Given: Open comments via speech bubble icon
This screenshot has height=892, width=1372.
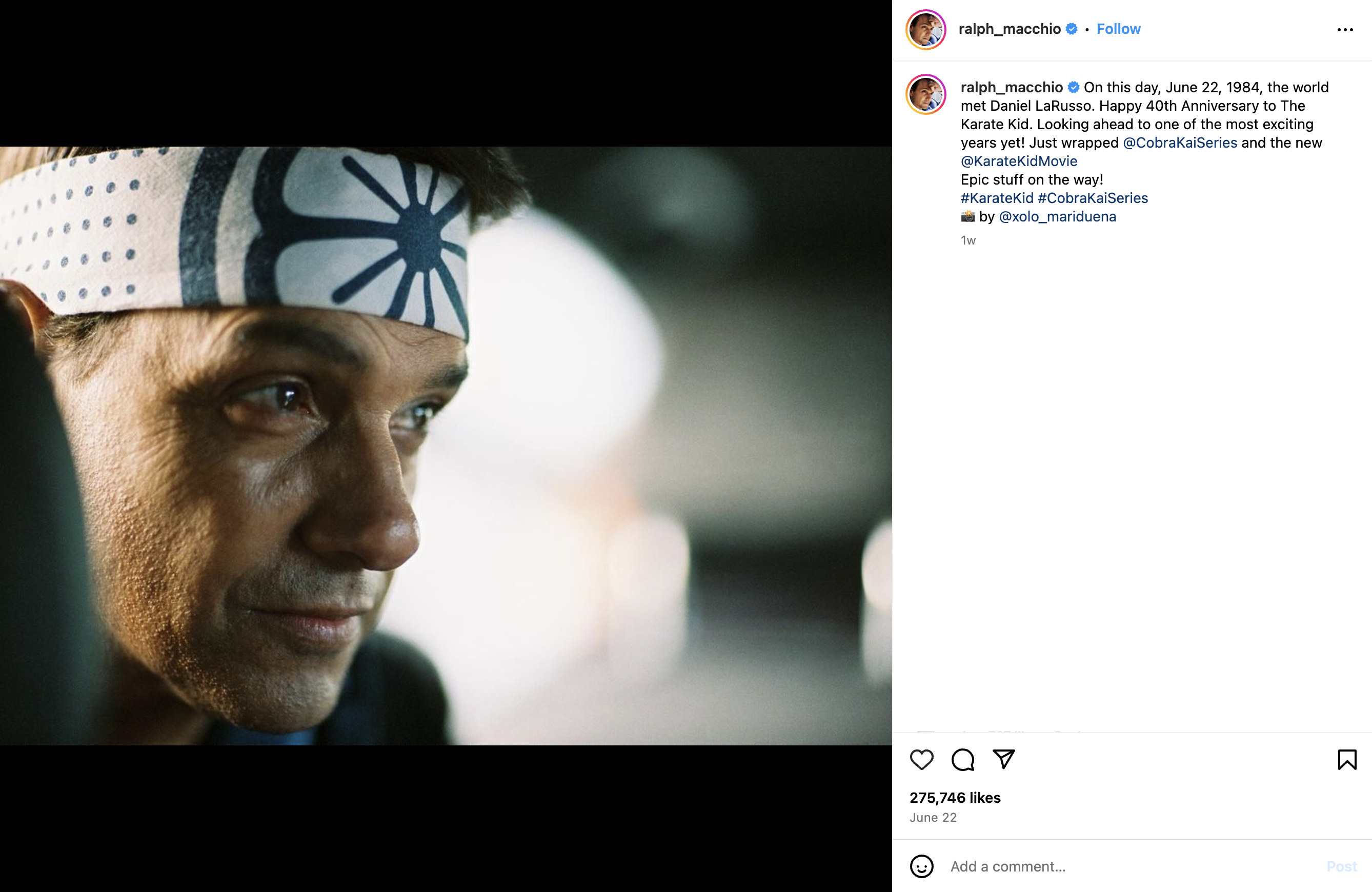Looking at the screenshot, I should coord(963,759).
